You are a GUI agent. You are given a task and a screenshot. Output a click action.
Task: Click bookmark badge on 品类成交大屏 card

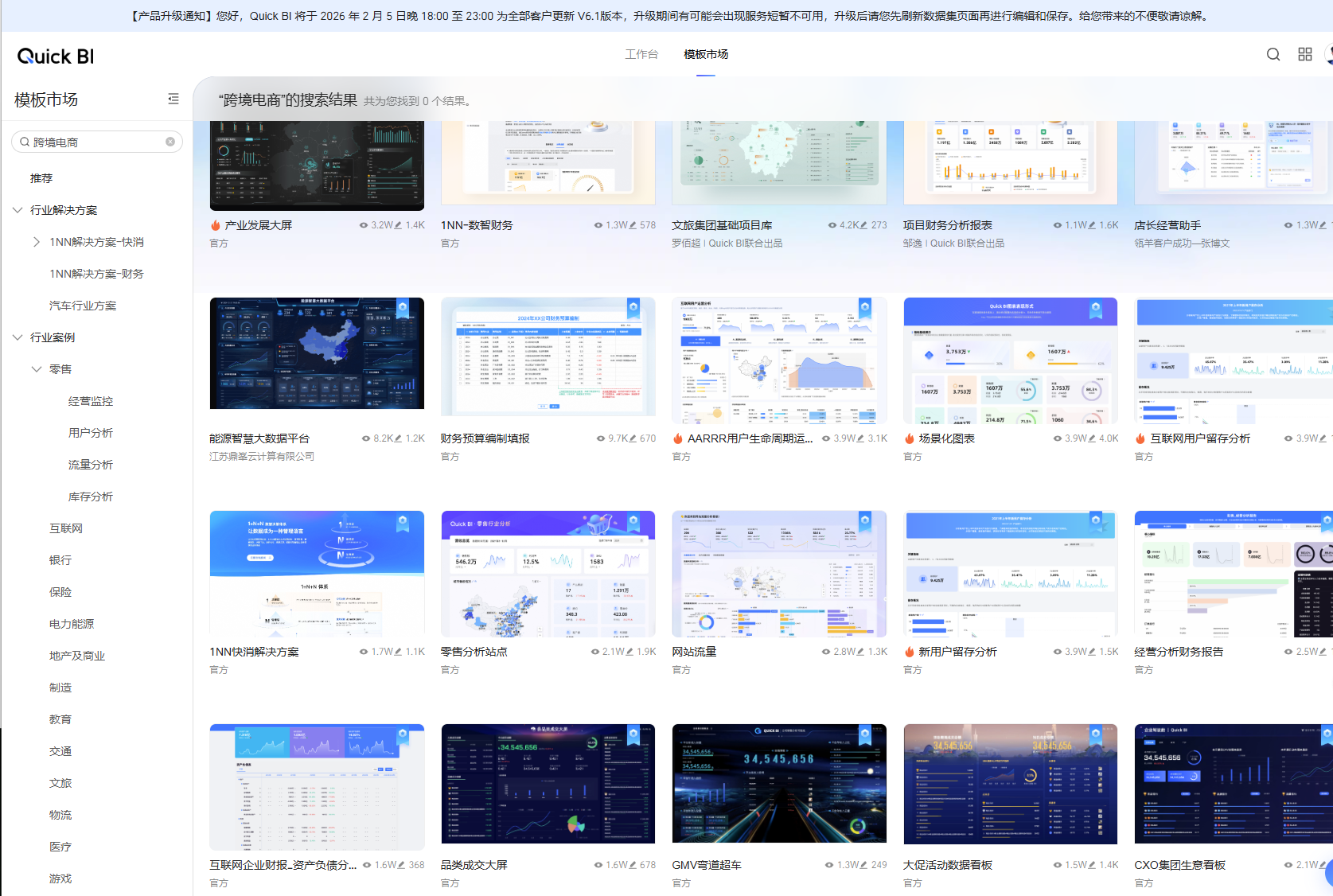pos(633,734)
